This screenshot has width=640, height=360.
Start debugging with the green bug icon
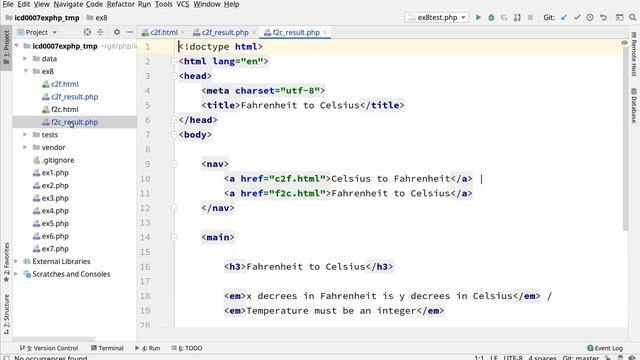tap(491, 18)
